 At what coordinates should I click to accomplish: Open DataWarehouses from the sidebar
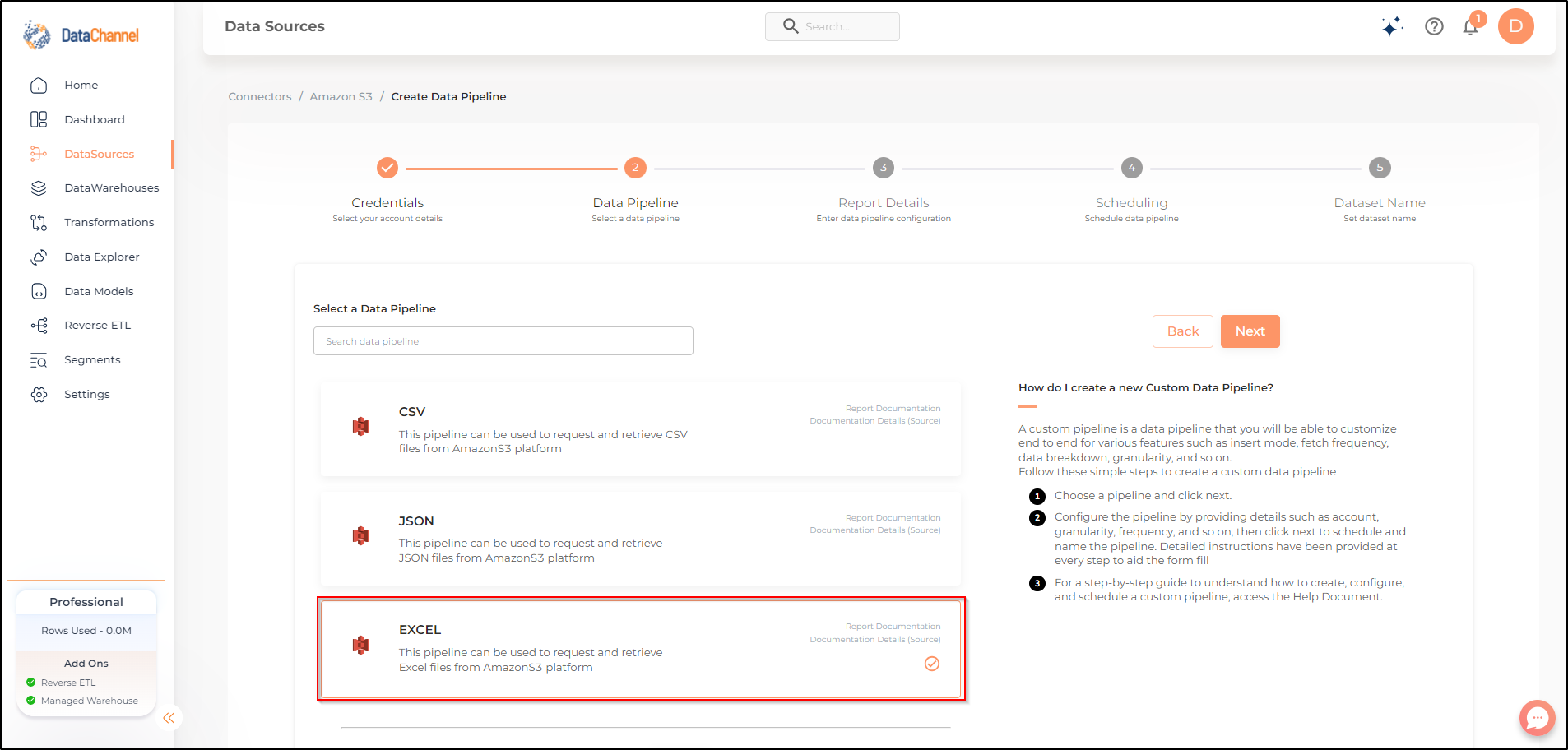tap(112, 188)
